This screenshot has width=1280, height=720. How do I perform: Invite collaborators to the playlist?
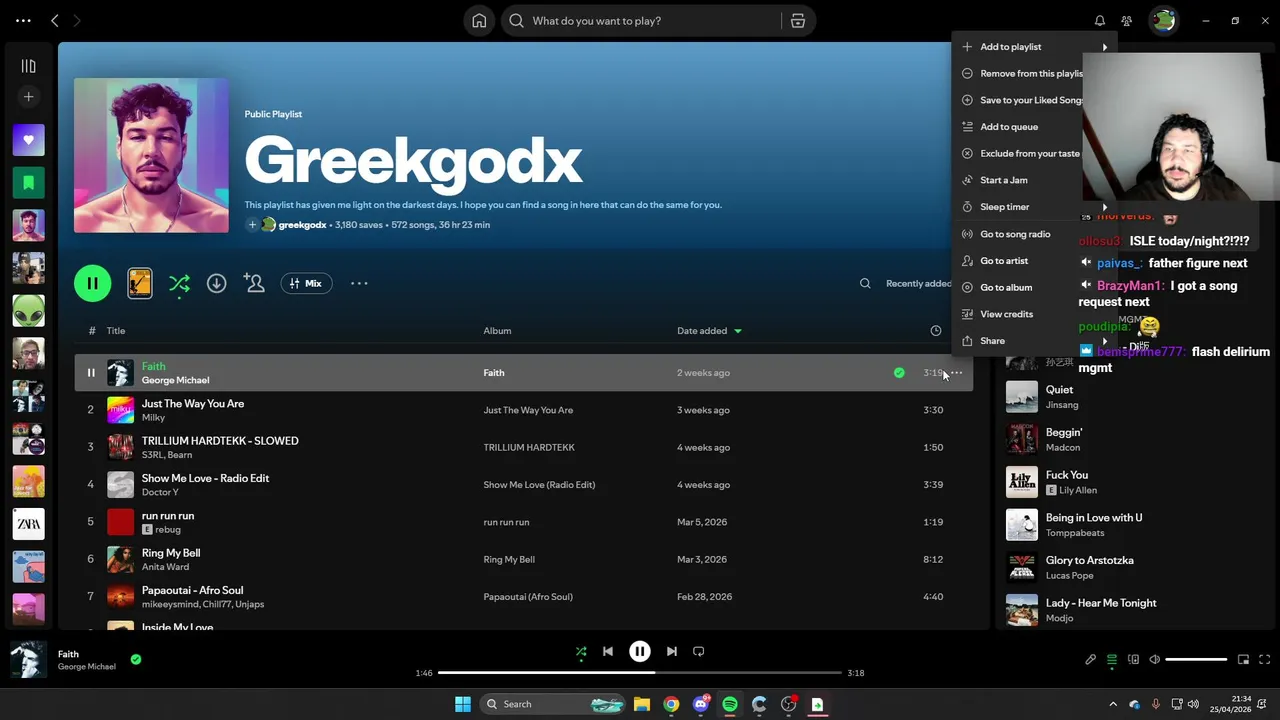click(x=254, y=284)
